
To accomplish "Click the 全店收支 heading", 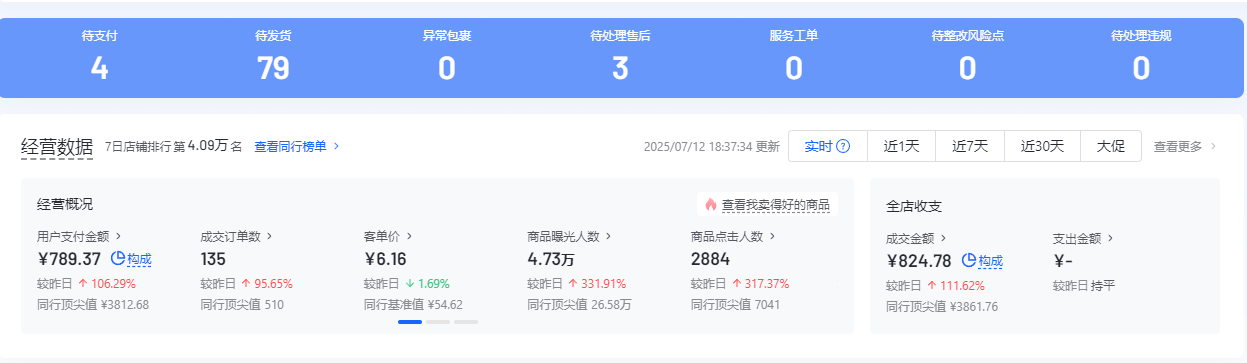I will 914,206.
